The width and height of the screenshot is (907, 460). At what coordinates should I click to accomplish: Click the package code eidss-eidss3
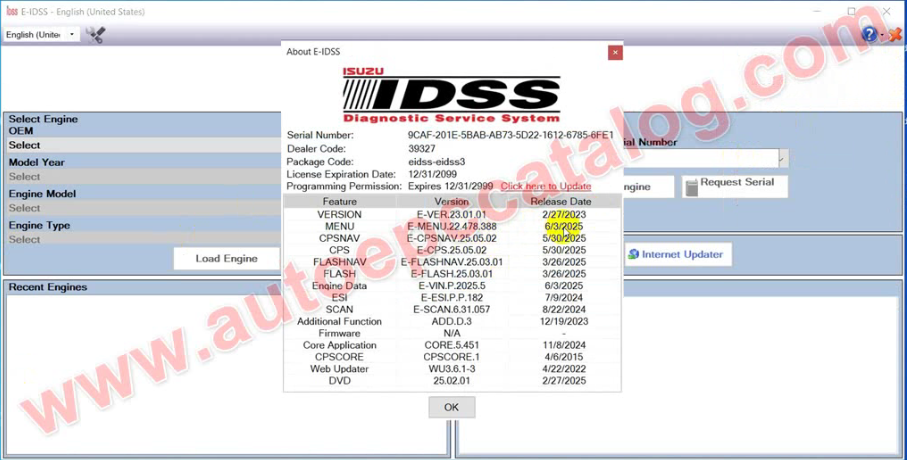(436, 162)
